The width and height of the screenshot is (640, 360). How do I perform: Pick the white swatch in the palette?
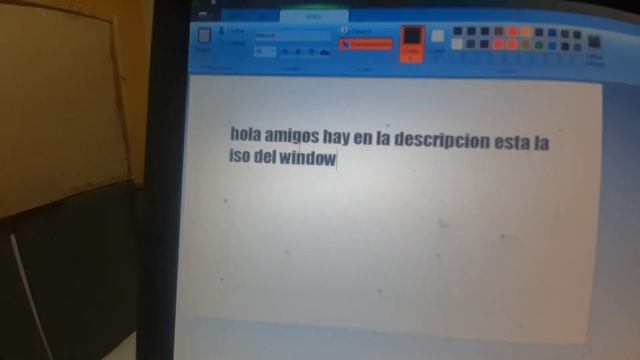[458, 44]
